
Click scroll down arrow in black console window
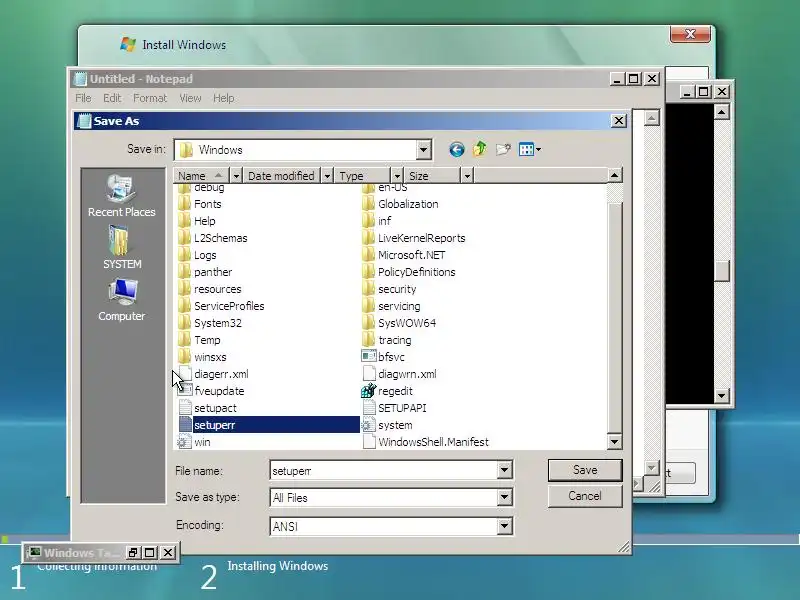click(721, 395)
